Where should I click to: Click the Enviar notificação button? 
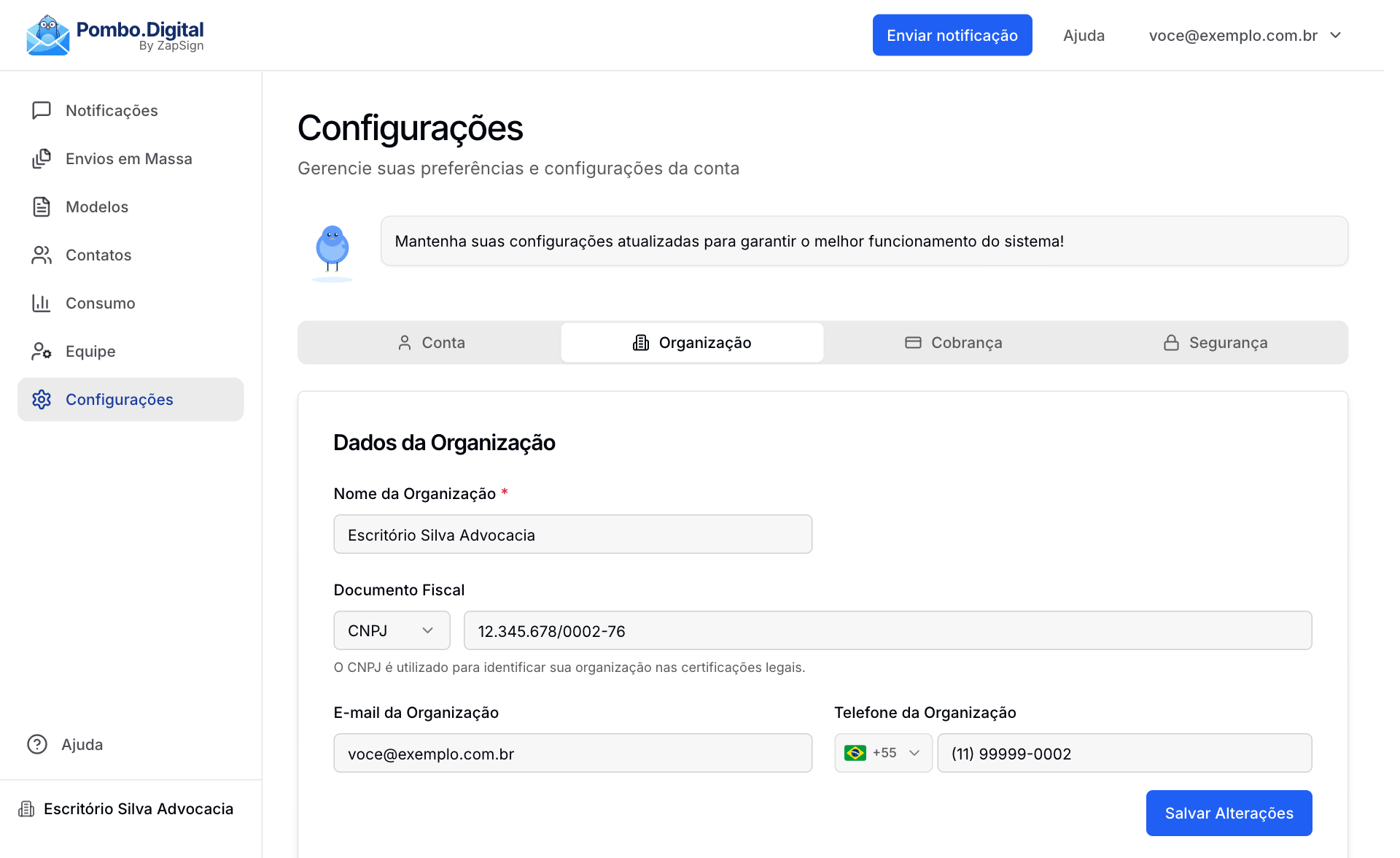(952, 35)
